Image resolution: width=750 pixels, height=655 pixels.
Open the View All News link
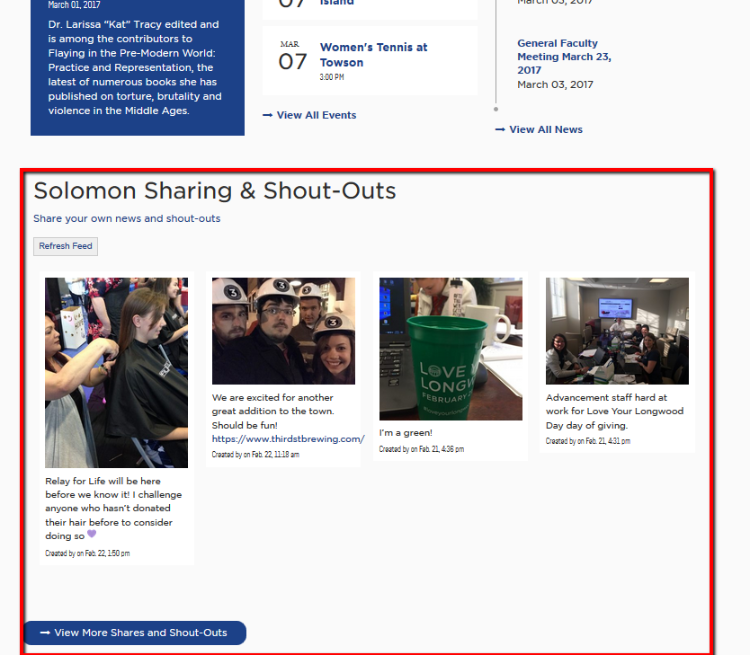point(546,130)
